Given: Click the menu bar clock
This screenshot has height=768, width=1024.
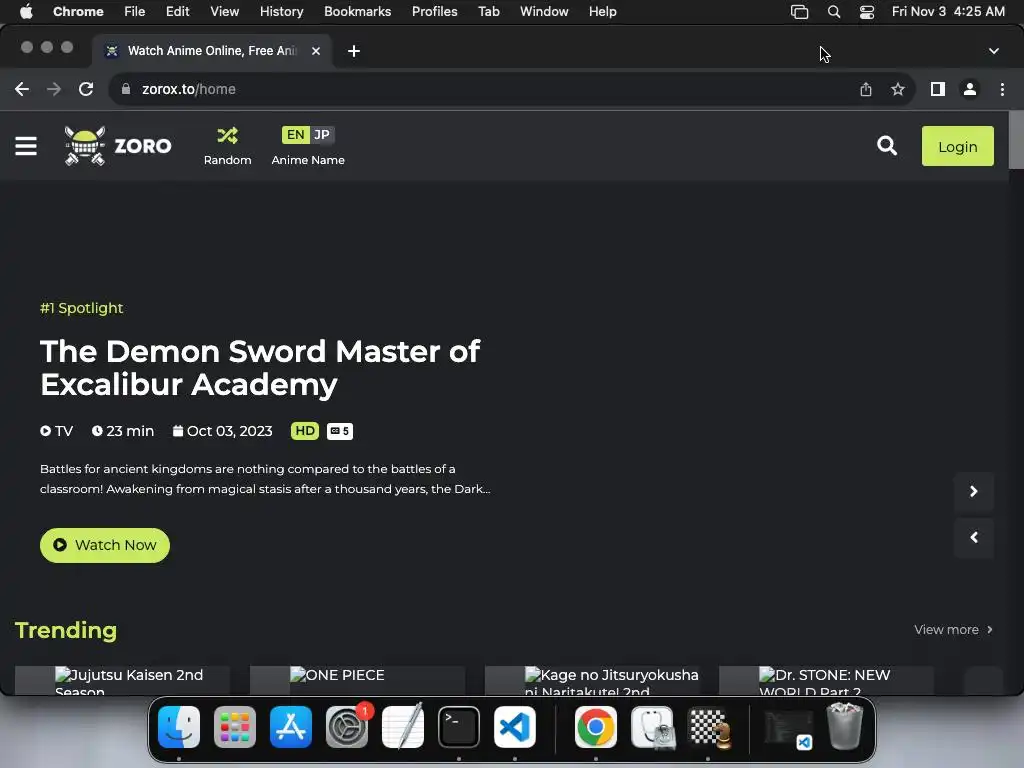Looking at the screenshot, I should pyautogui.click(x=948, y=12).
